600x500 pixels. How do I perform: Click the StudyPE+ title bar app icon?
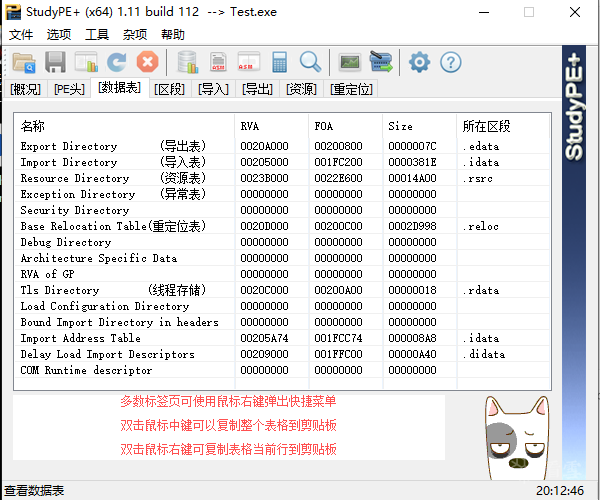13,12
